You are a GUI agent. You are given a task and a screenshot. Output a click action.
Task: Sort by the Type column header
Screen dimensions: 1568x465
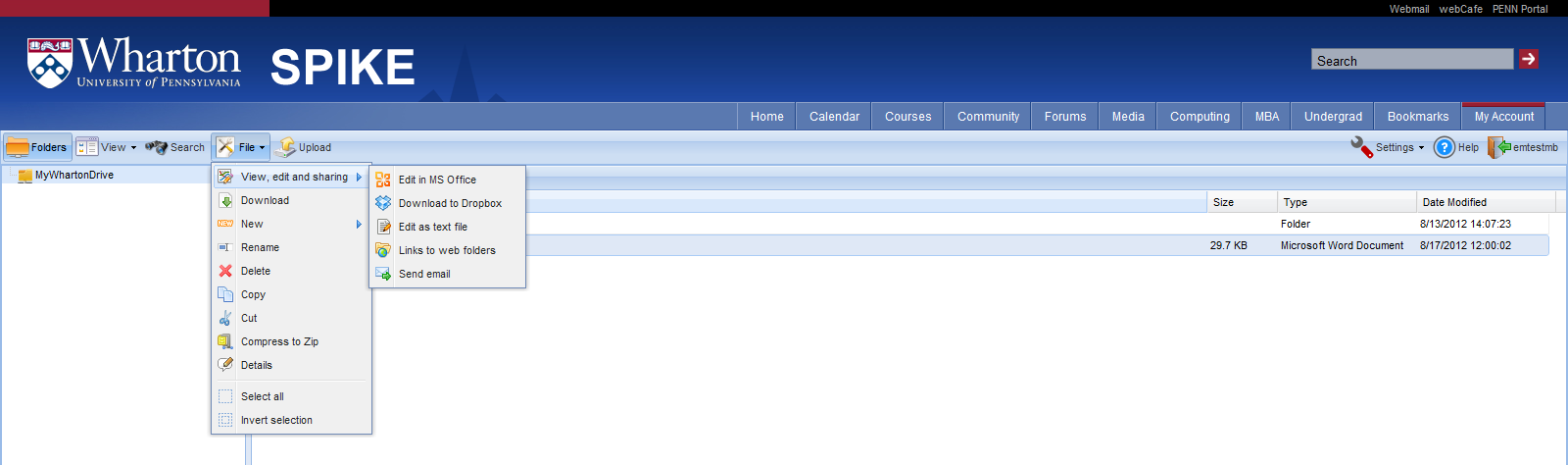(x=1347, y=202)
